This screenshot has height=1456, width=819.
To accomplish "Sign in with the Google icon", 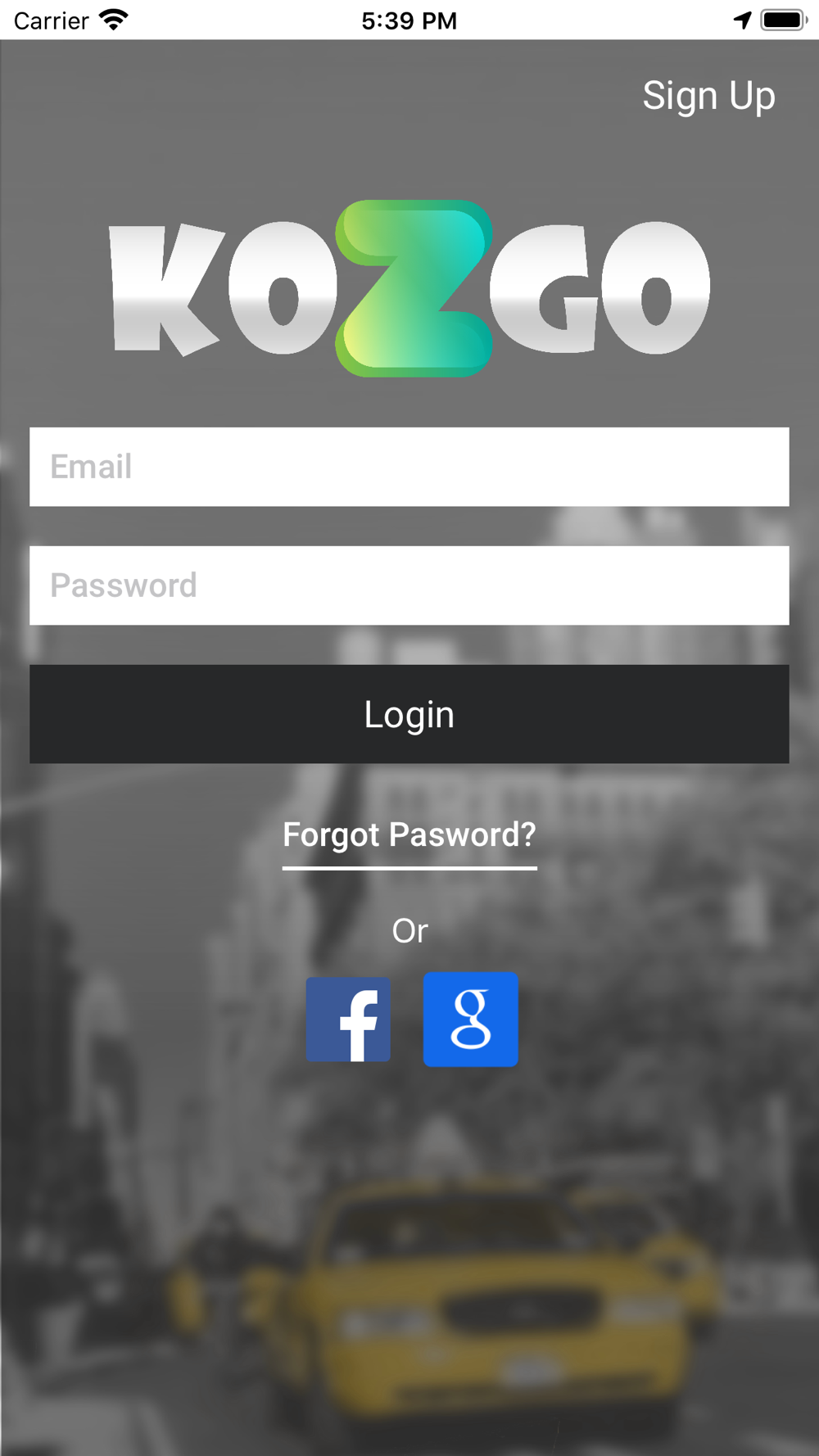I will 471,1020.
